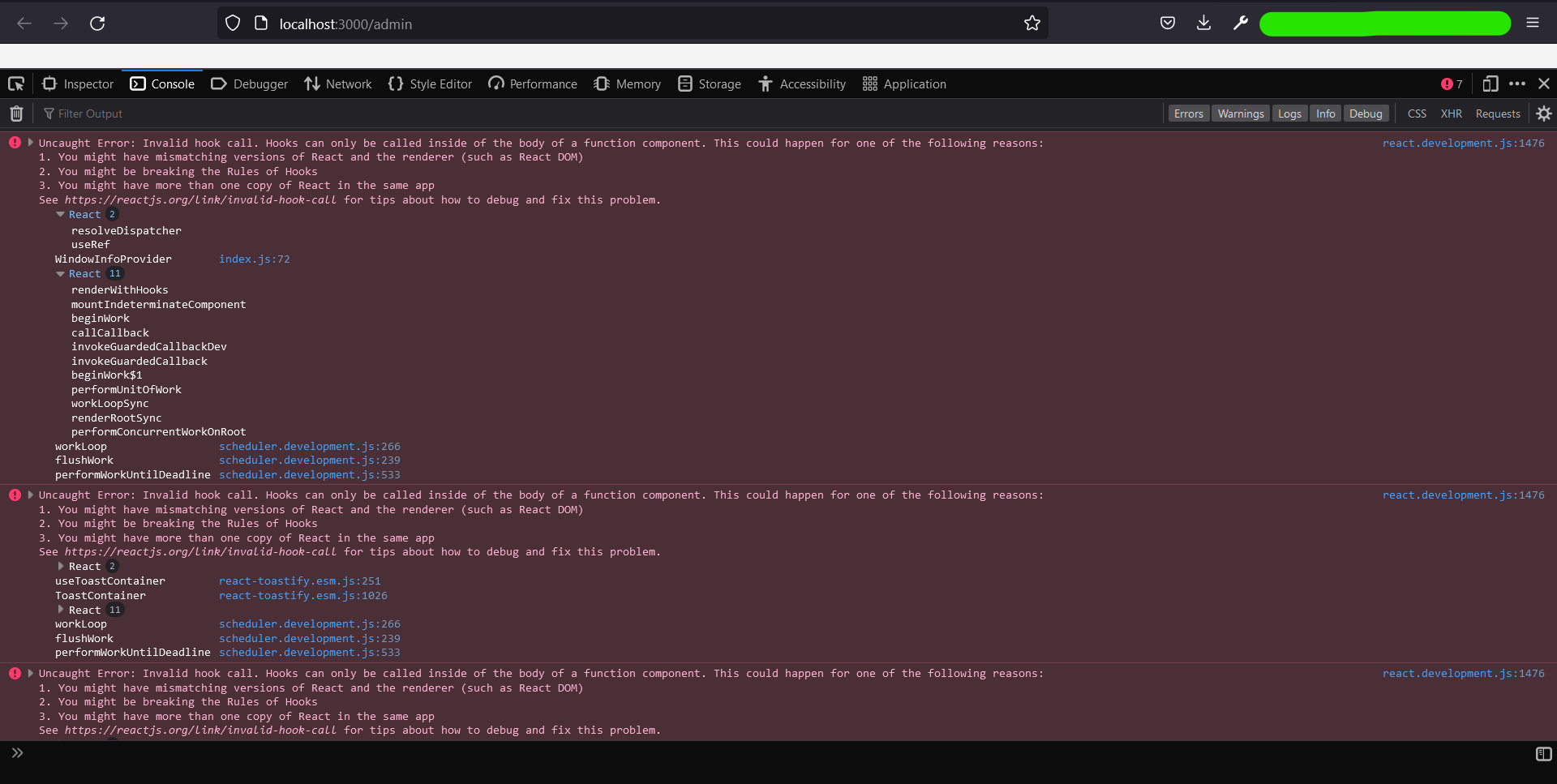The image size is (1557, 784).
Task: Open the Firefox downloads panel
Action: pyautogui.click(x=1203, y=24)
